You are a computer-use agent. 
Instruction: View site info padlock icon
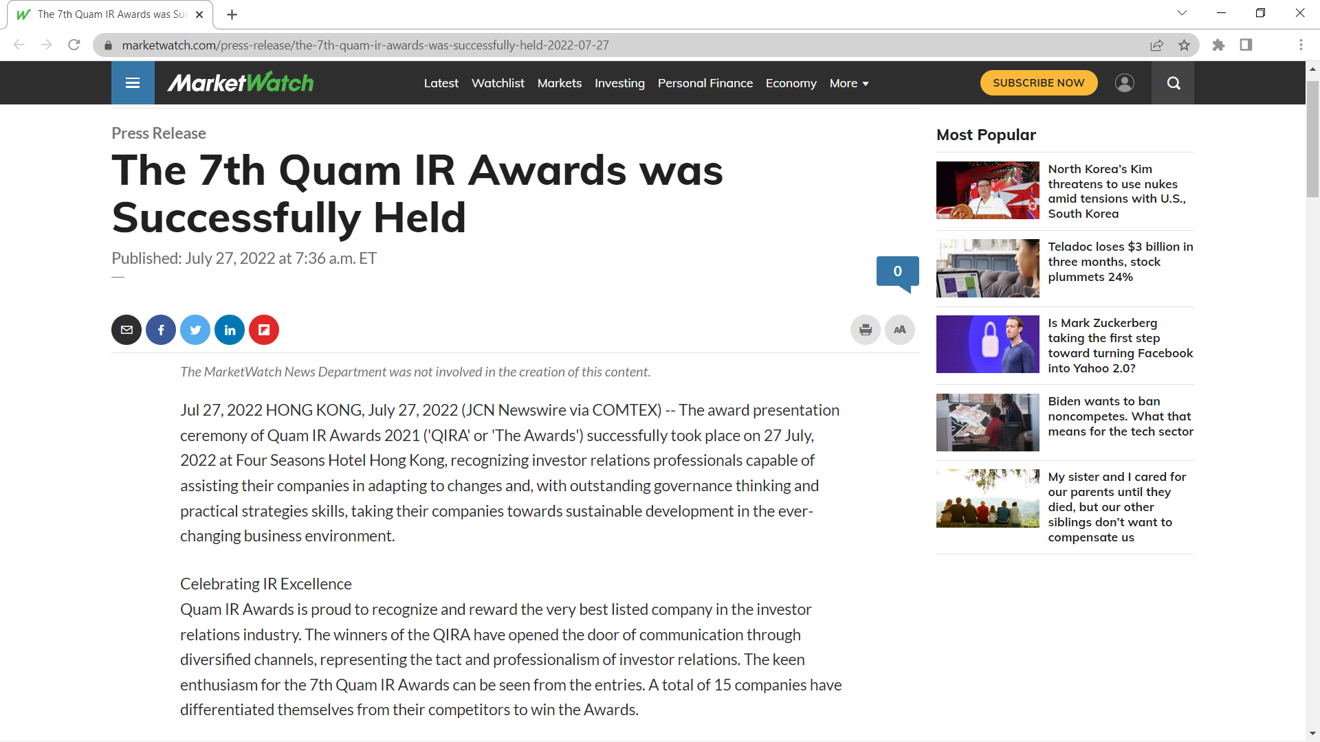coord(108,45)
